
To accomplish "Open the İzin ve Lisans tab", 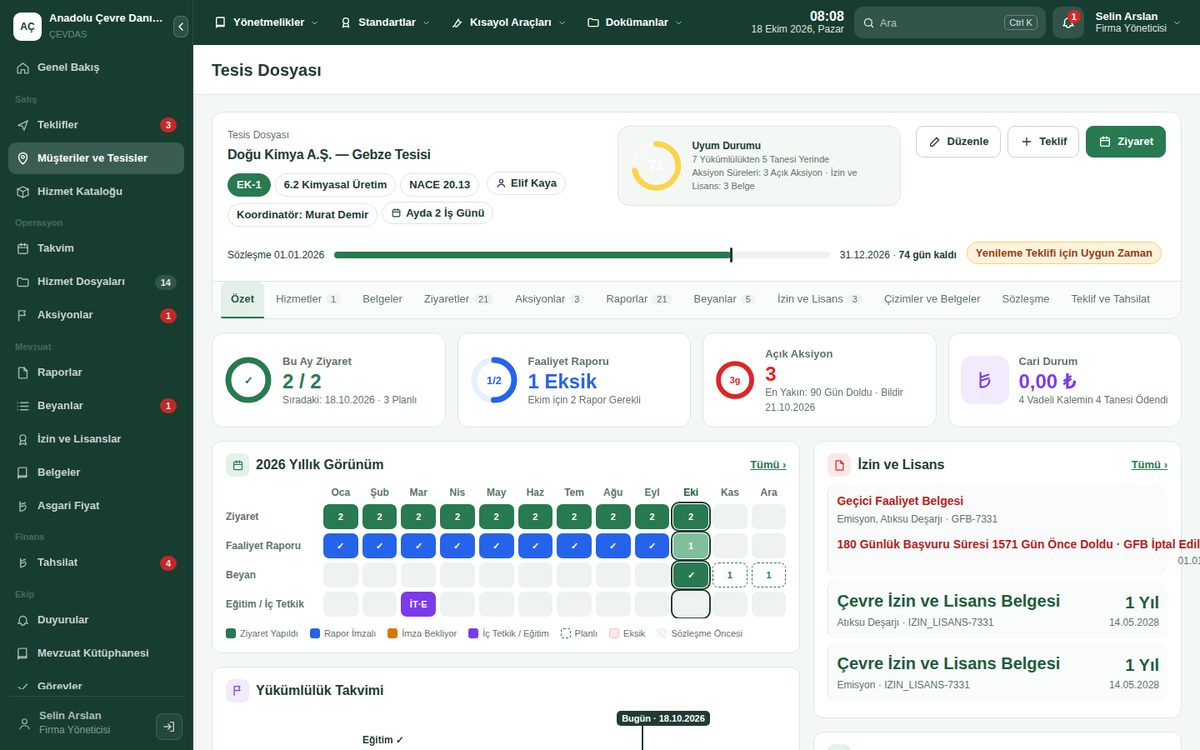I will click(819, 299).
